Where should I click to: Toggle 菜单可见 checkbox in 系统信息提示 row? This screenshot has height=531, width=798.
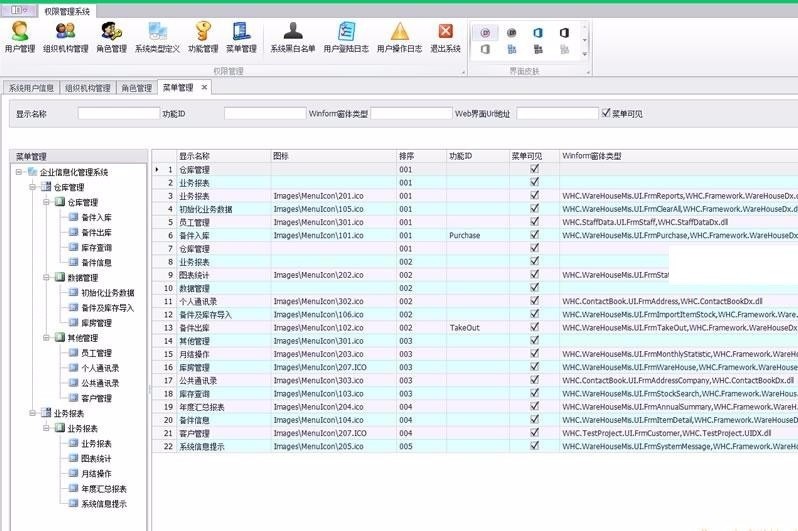pyautogui.click(x=535, y=446)
